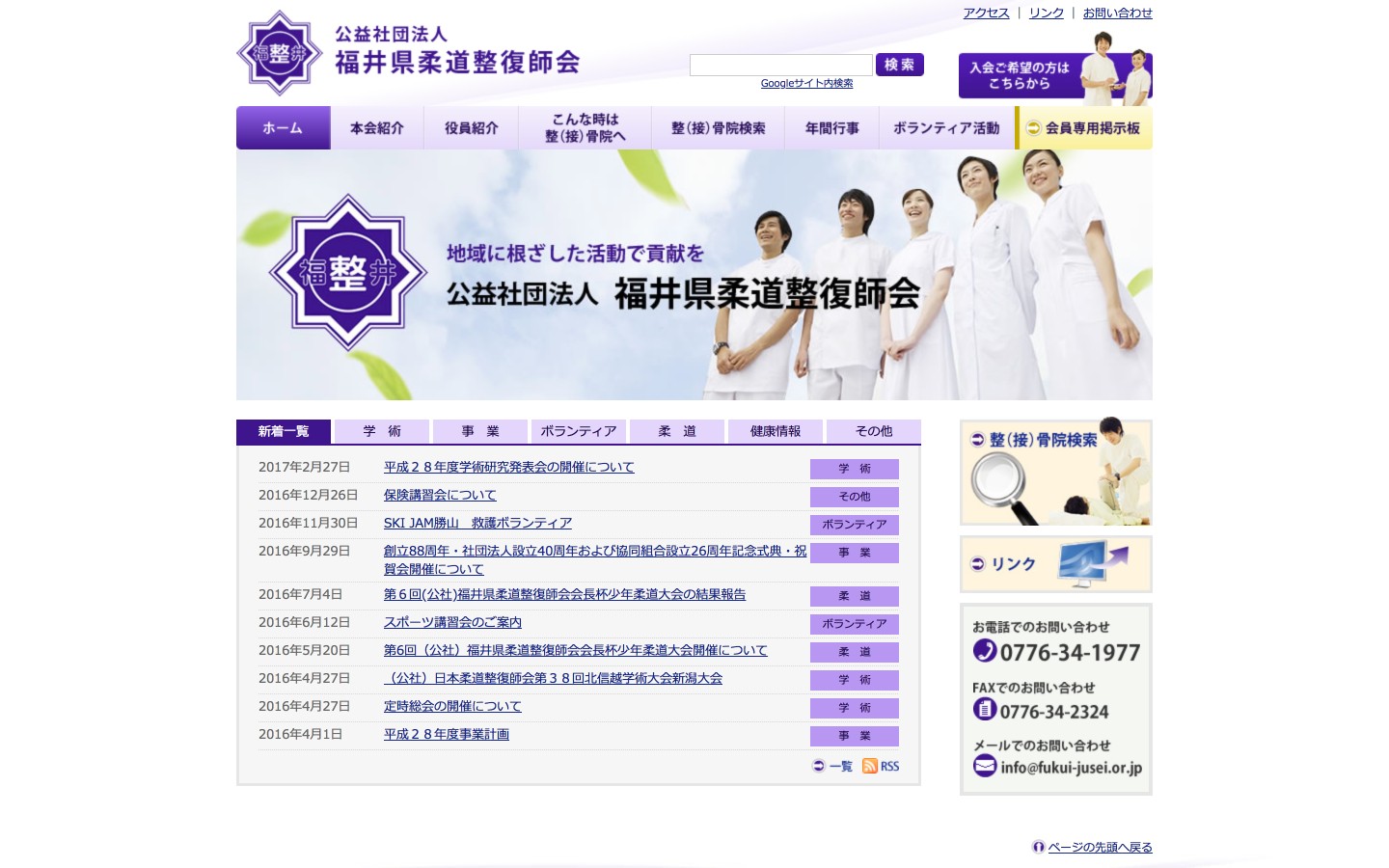Screen dimensions: 1389x868
Task: Open 定時総会の開催について article
Action: click(452, 706)
